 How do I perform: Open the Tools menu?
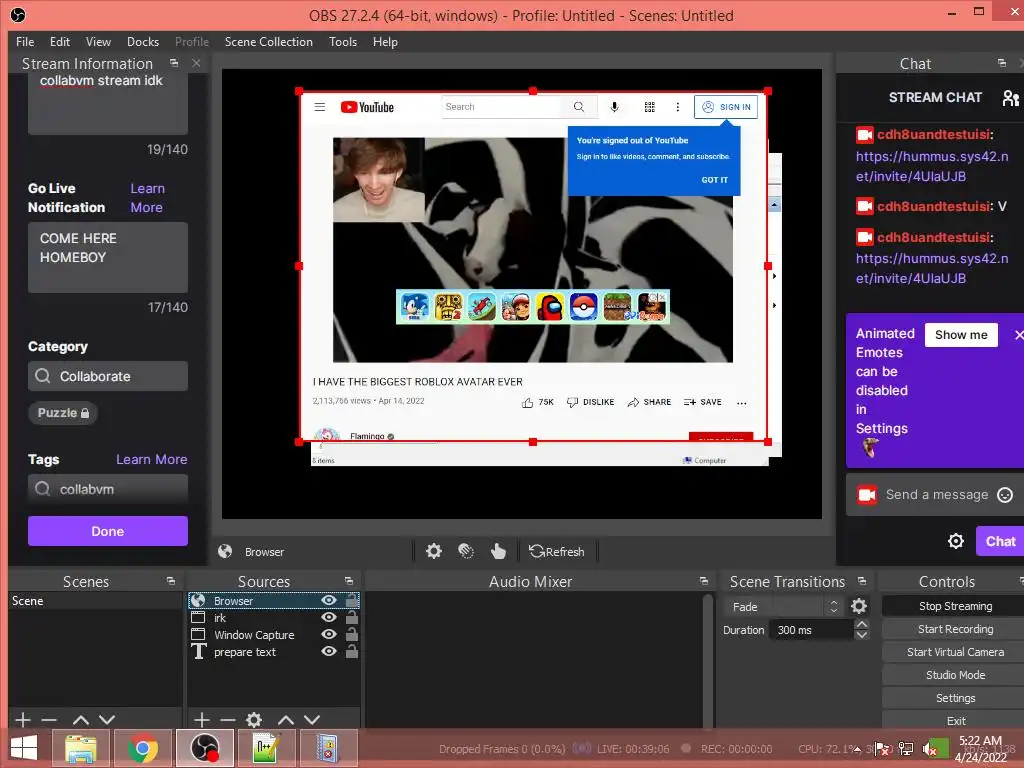[x=343, y=41]
